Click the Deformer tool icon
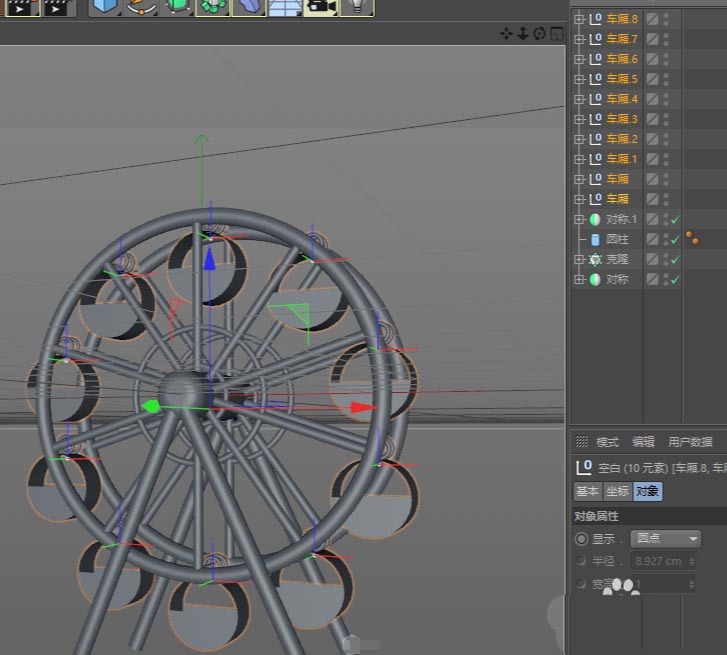The height and width of the screenshot is (655, 727). tap(249, 6)
